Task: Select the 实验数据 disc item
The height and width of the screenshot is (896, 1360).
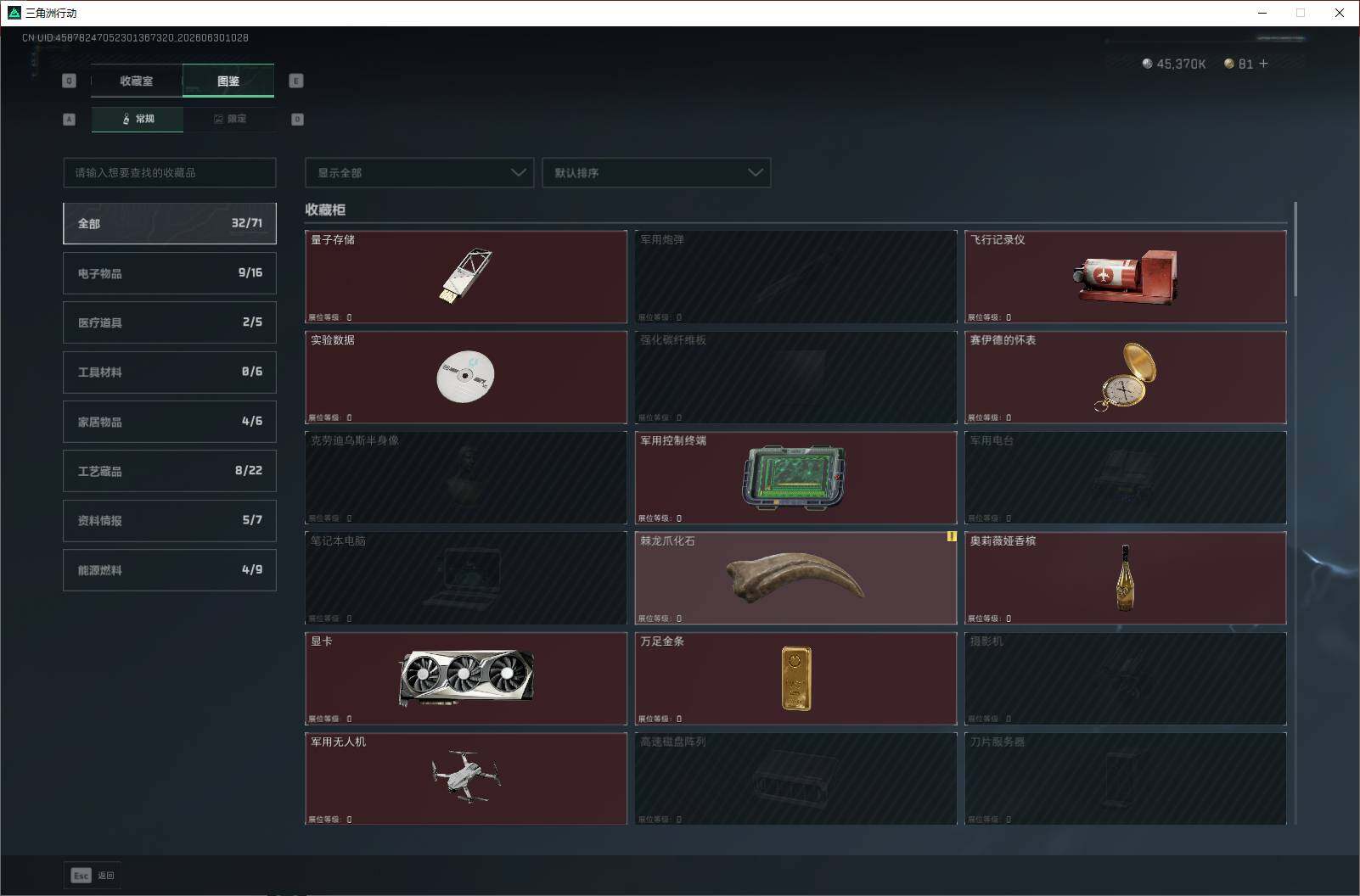Action: click(466, 377)
